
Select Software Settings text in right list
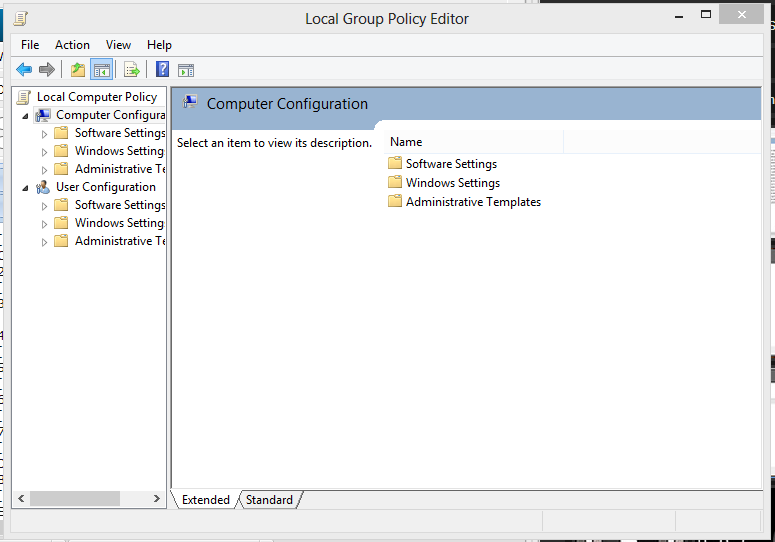[x=451, y=164]
